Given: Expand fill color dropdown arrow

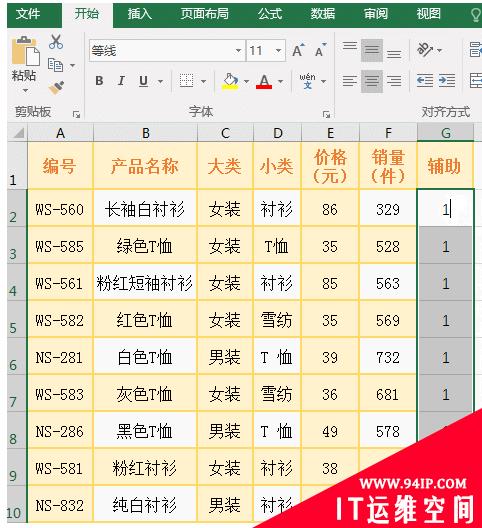Looking at the screenshot, I should click(246, 81).
